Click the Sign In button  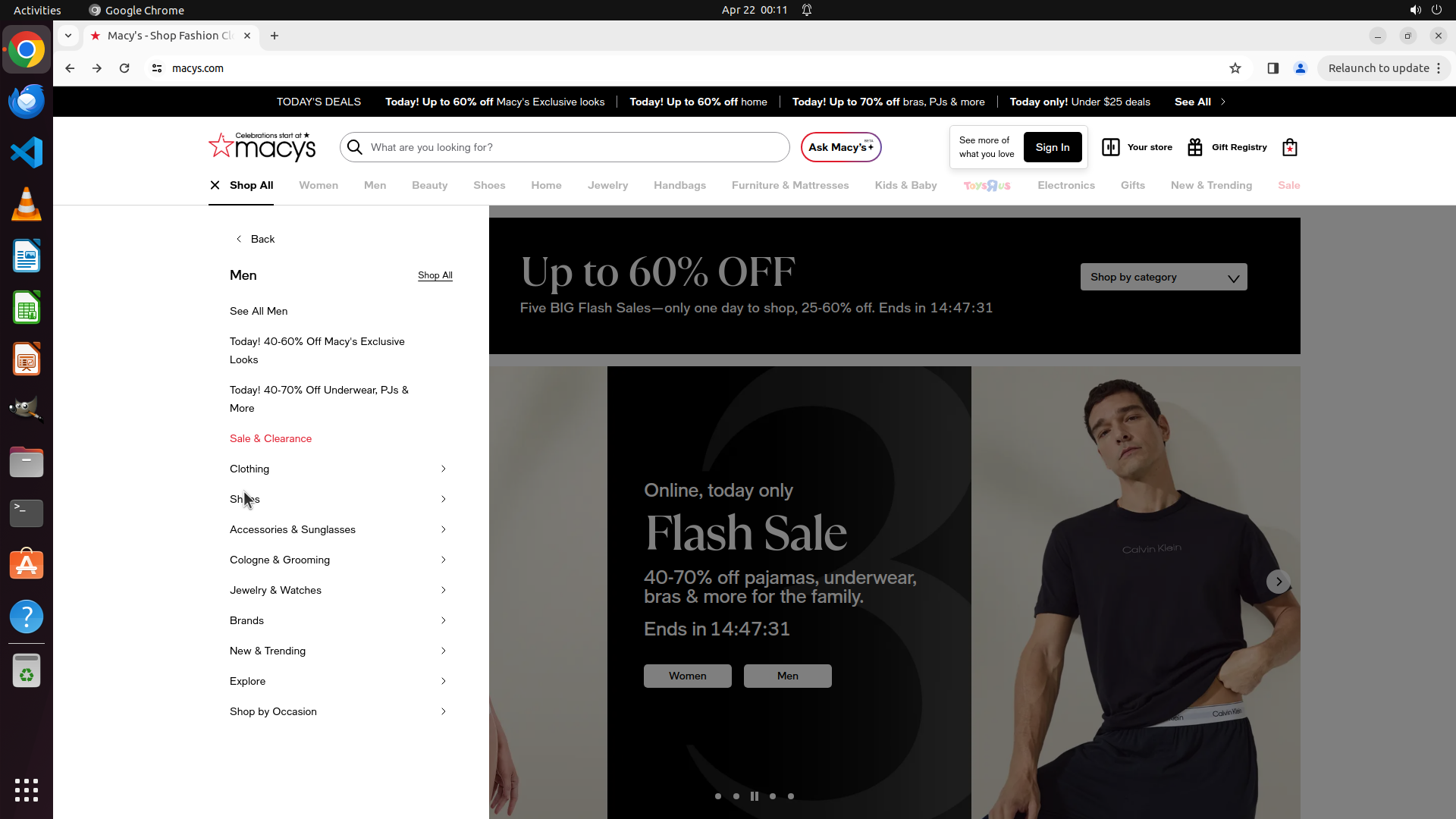[x=1052, y=147]
